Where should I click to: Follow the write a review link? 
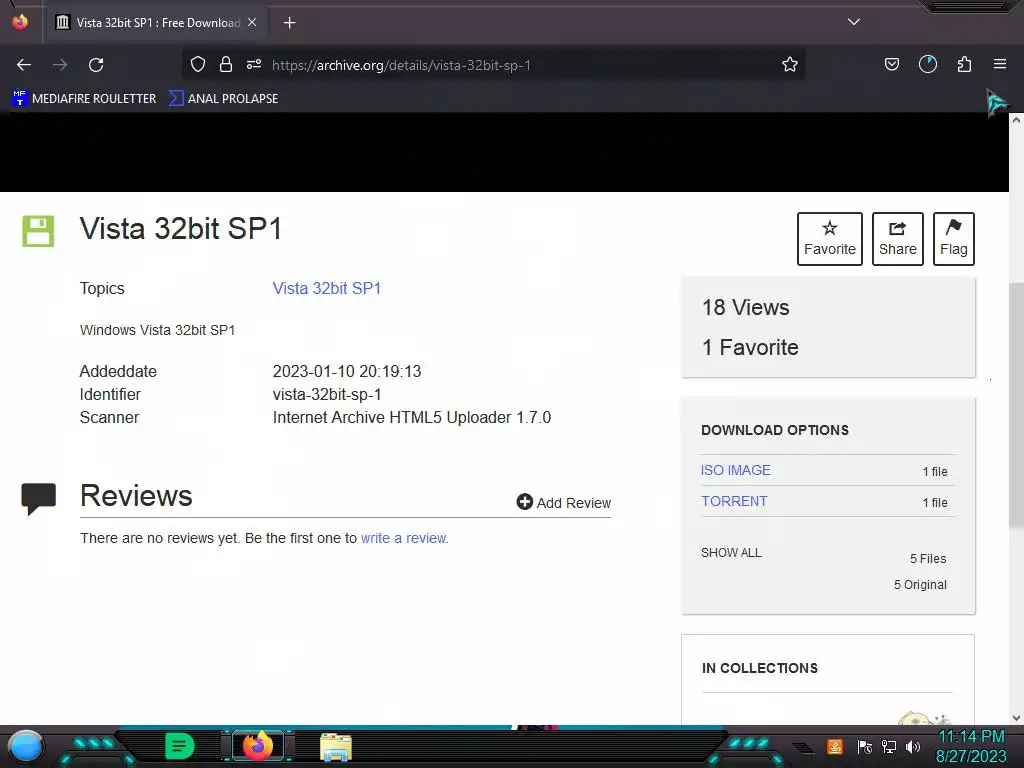404,538
